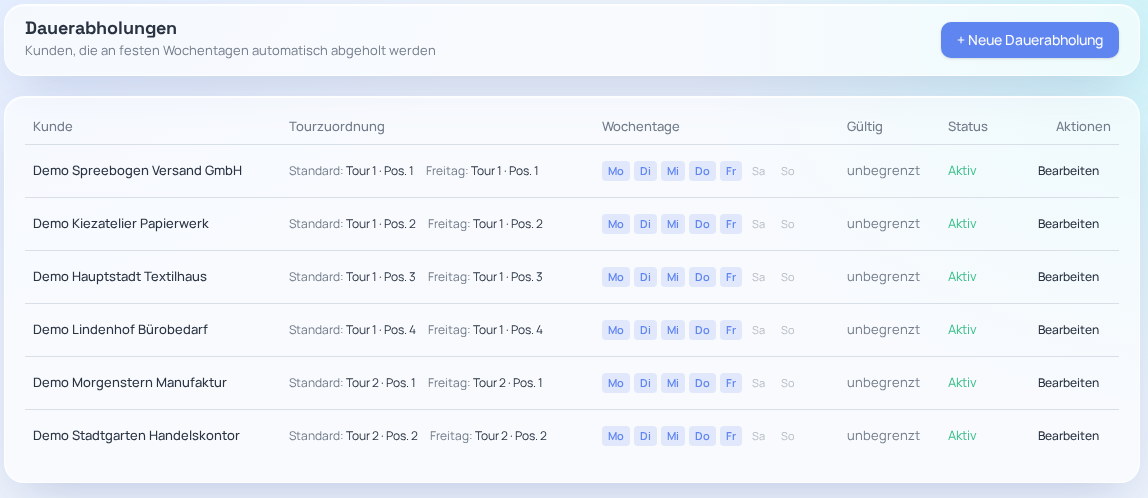
Task: Edit Demo Spreebogen Versand GmbH entry
Action: point(1068,171)
